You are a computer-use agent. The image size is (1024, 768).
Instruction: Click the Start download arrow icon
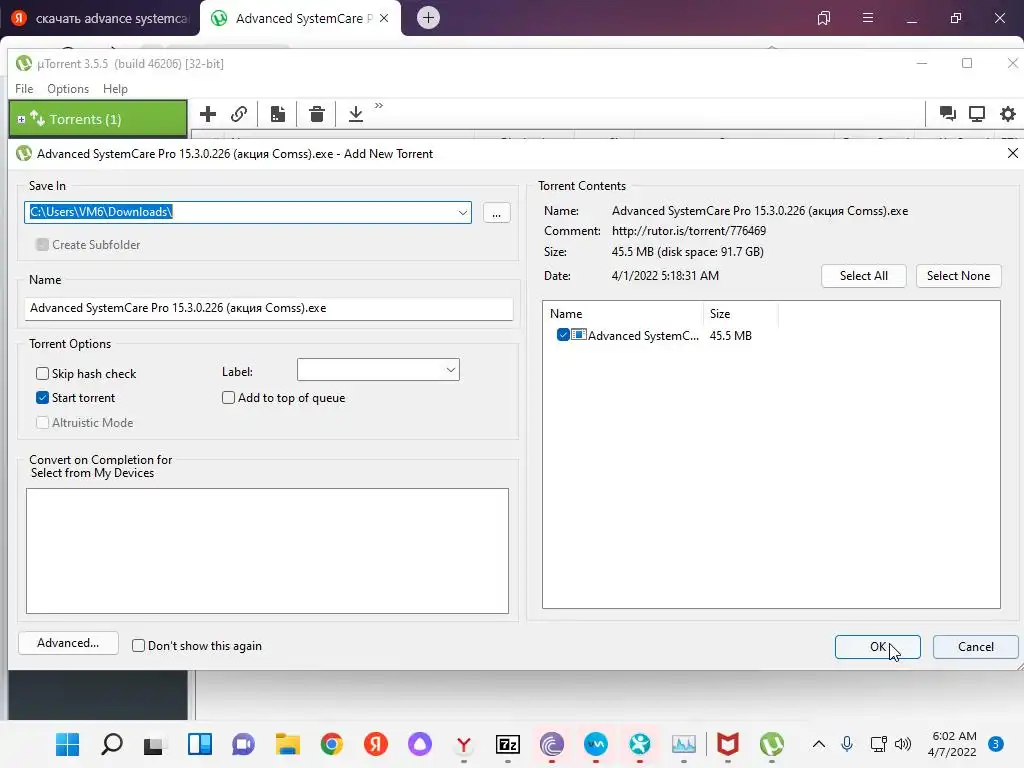click(x=355, y=114)
